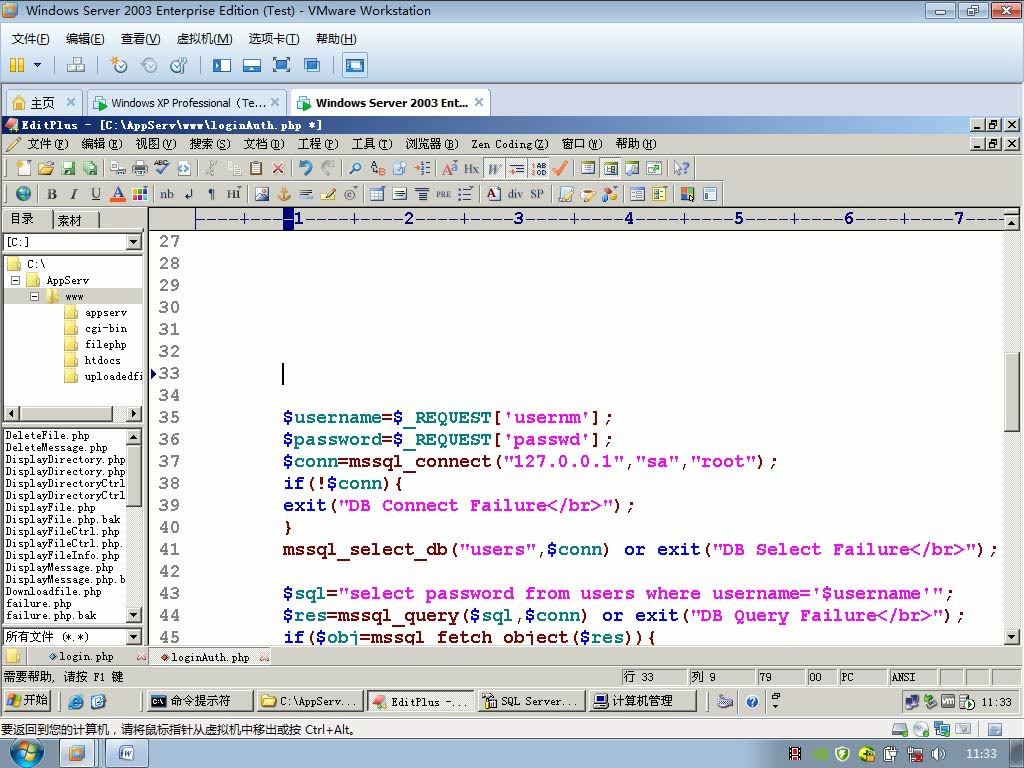1024x768 pixels.
Task: Click the editor vertical scrollbar down arrow
Action: tap(1012, 636)
